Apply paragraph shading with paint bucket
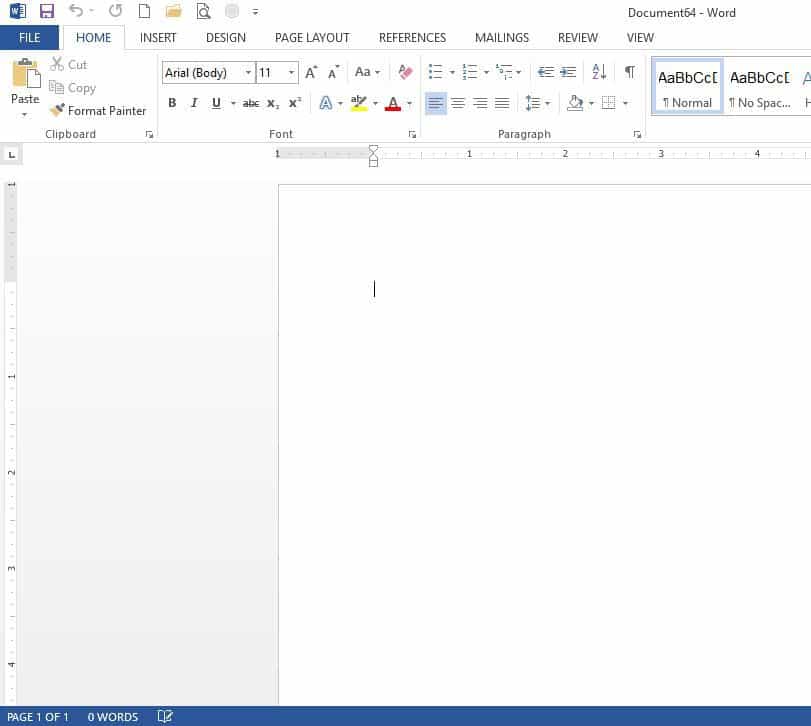 click(x=575, y=103)
